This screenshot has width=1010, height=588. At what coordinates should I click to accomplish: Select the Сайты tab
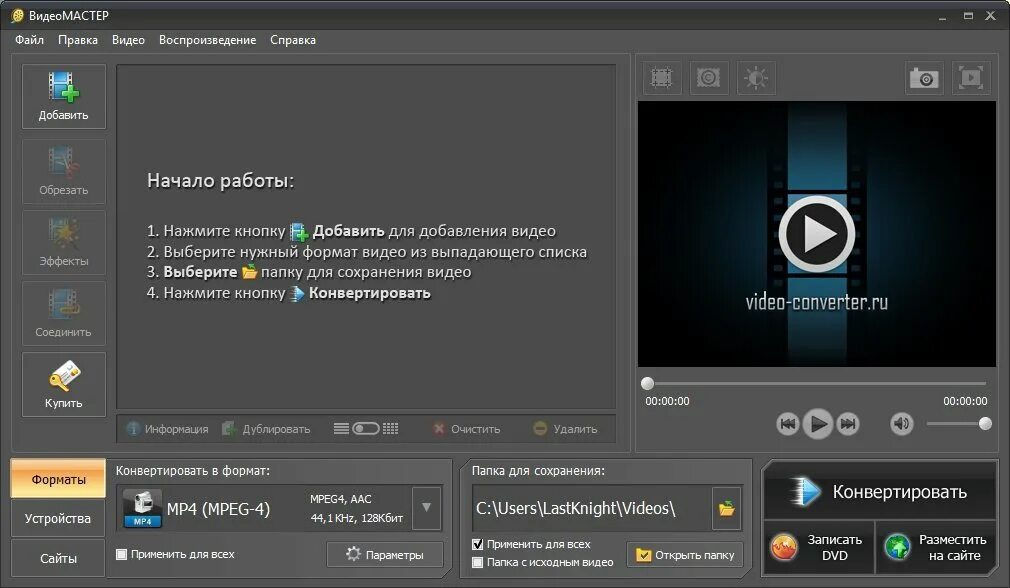click(58, 558)
